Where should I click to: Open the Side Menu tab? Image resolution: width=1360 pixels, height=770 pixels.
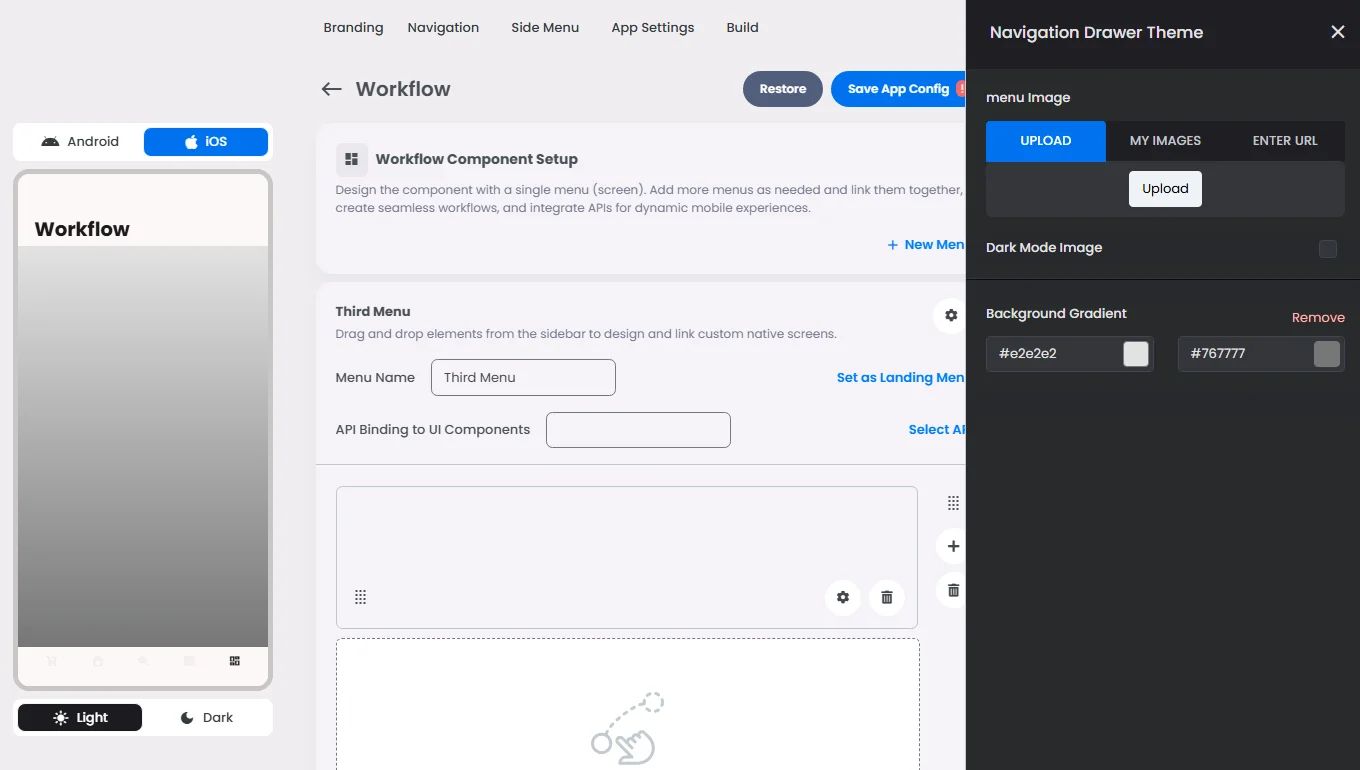coord(545,28)
